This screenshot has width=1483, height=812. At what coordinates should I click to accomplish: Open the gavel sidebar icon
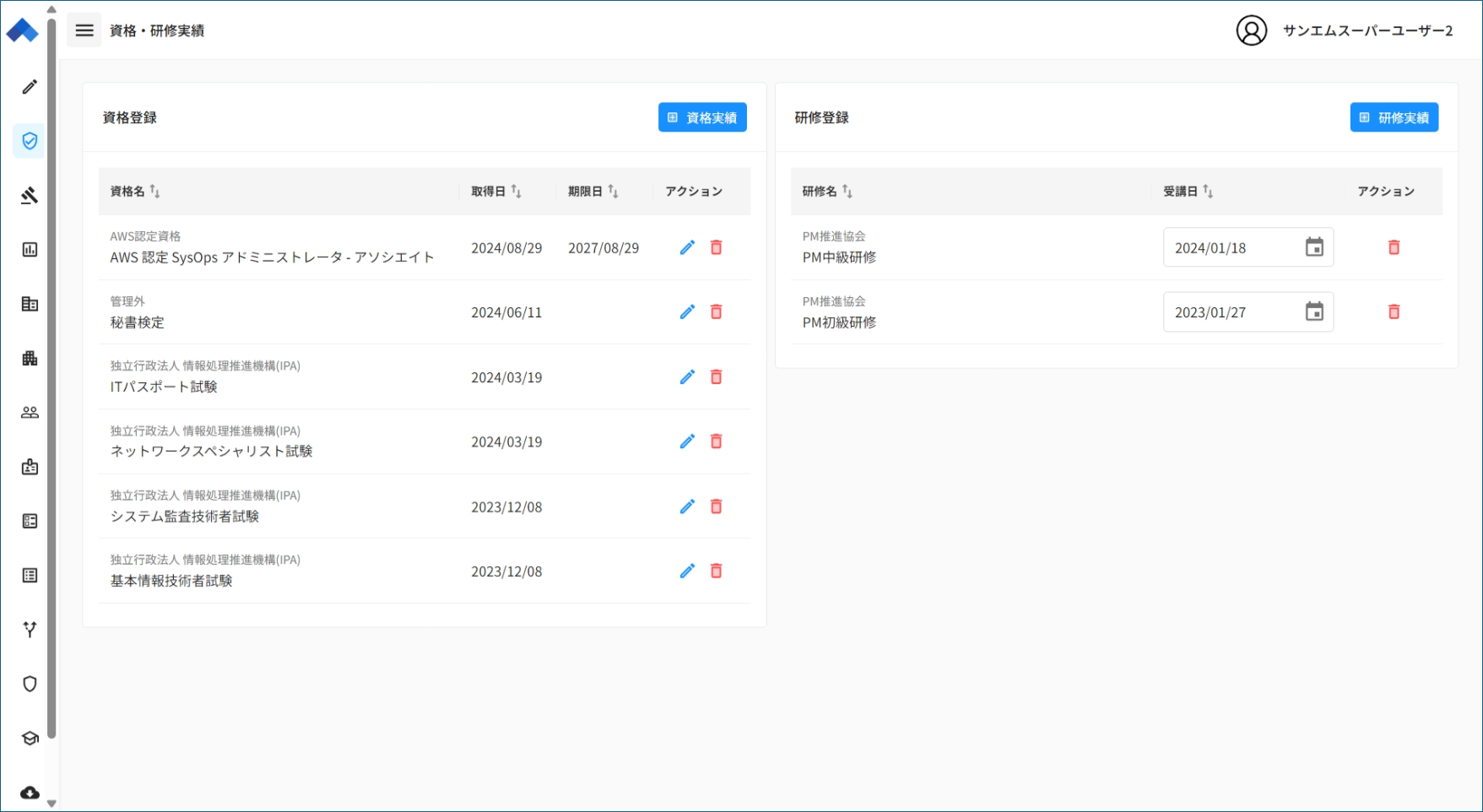tap(30, 195)
